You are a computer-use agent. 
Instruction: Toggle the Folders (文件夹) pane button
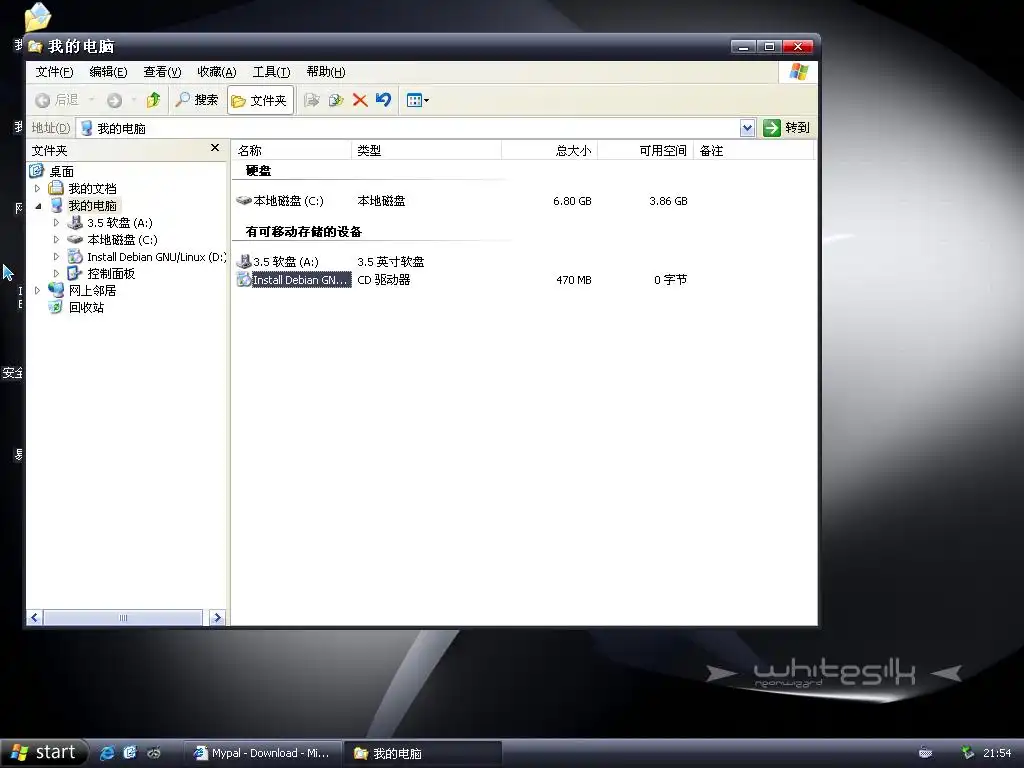coord(260,101)
